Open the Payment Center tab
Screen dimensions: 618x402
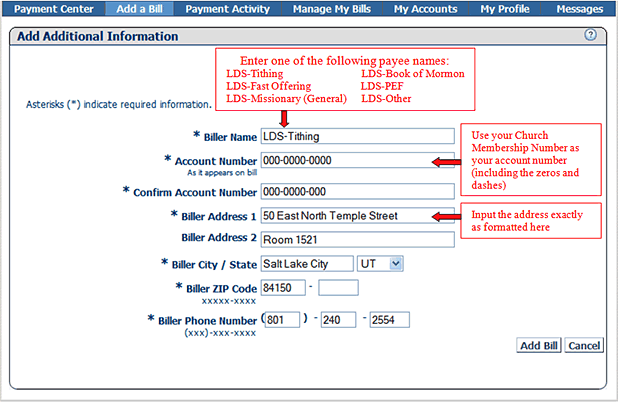[54, 9]
